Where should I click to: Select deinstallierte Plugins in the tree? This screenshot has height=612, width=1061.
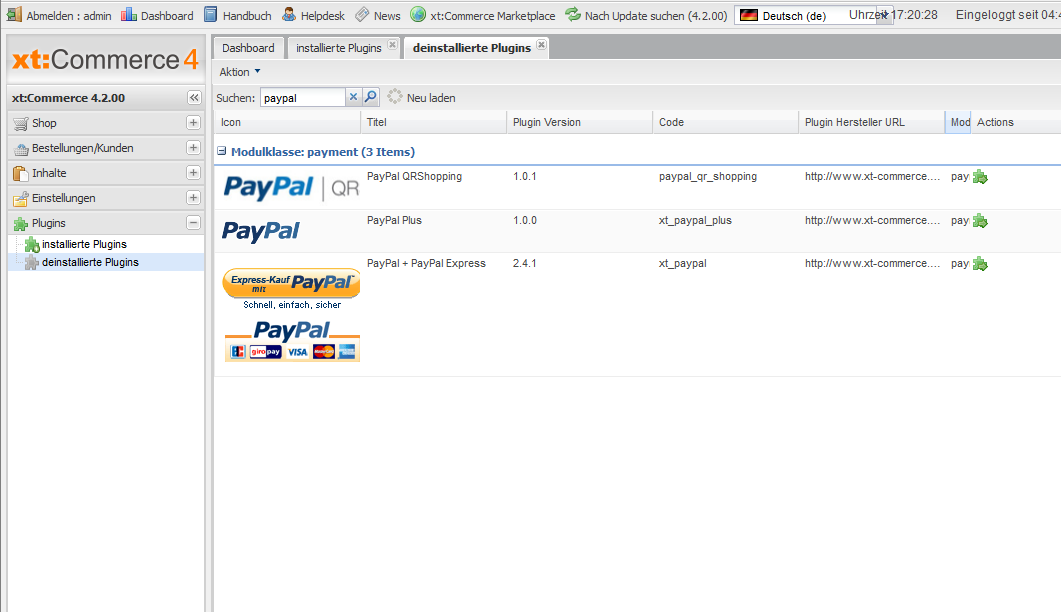(90, 263)
